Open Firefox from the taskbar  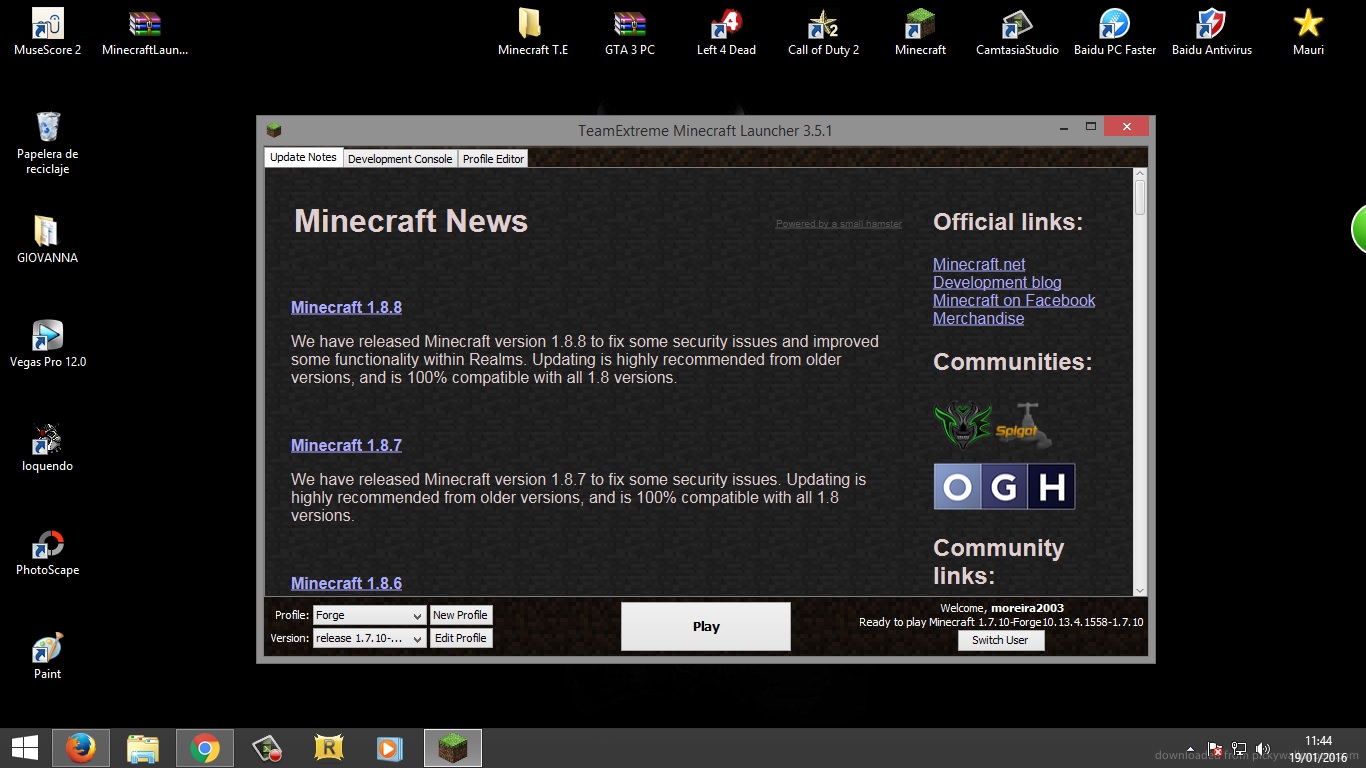click(81, 748)
